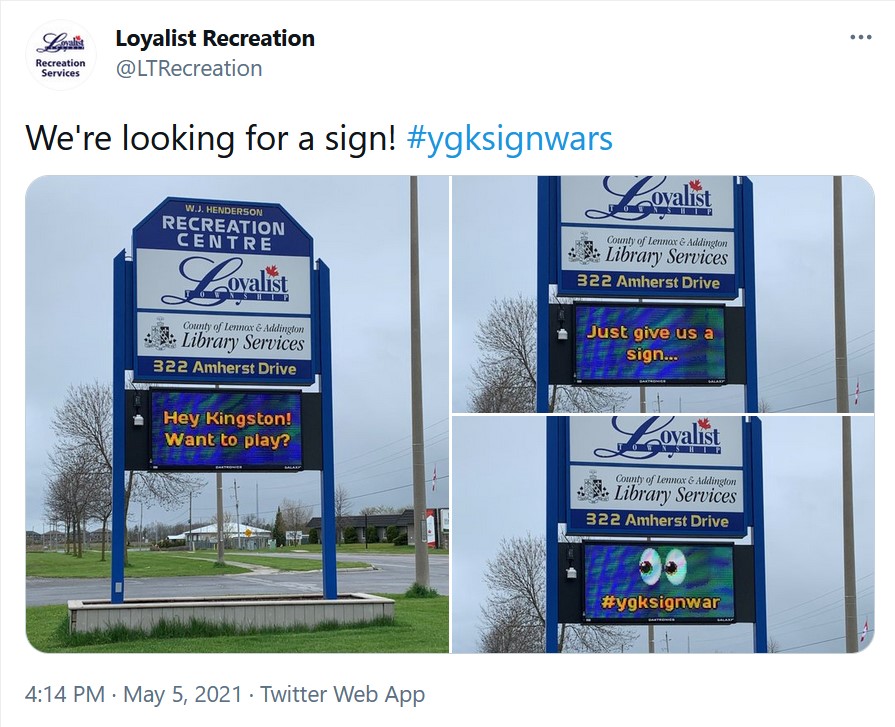Viewport: 895px width, 727px height.
Task: Click the "#ygksignwar" text on the LED display
Action: tap(660, 603)
